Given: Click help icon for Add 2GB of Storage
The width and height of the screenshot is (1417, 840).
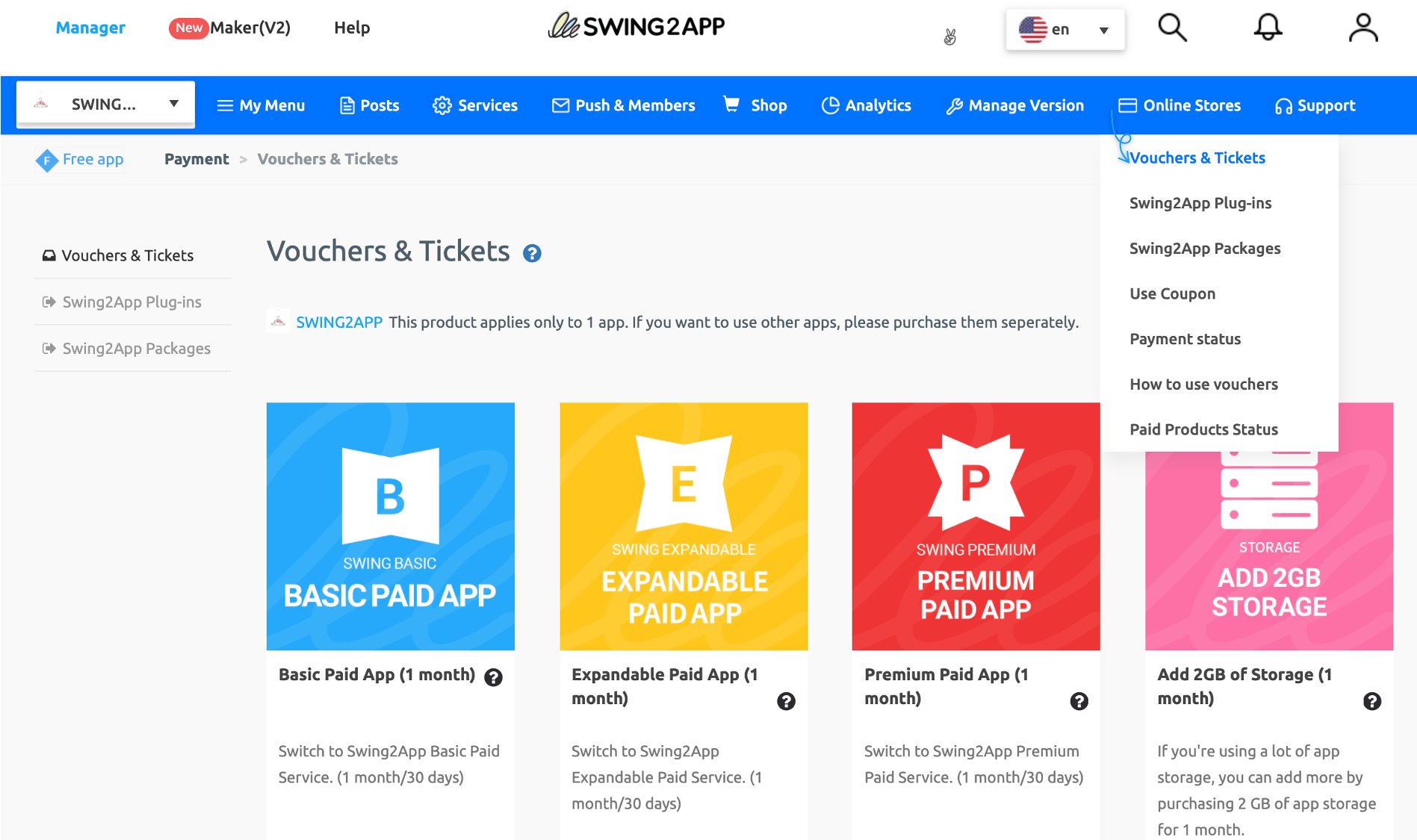Looking at the screenshot, I should pyautogui.click(x=1371, y=701).
